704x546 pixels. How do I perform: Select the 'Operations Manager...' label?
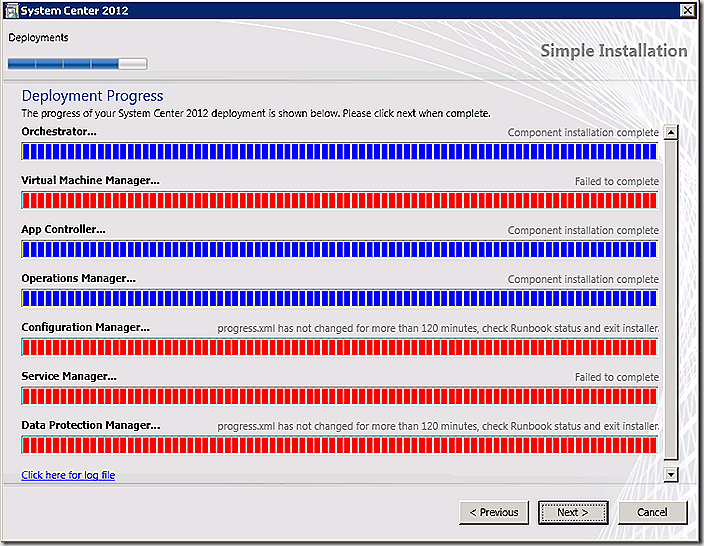tap(79, 278)
